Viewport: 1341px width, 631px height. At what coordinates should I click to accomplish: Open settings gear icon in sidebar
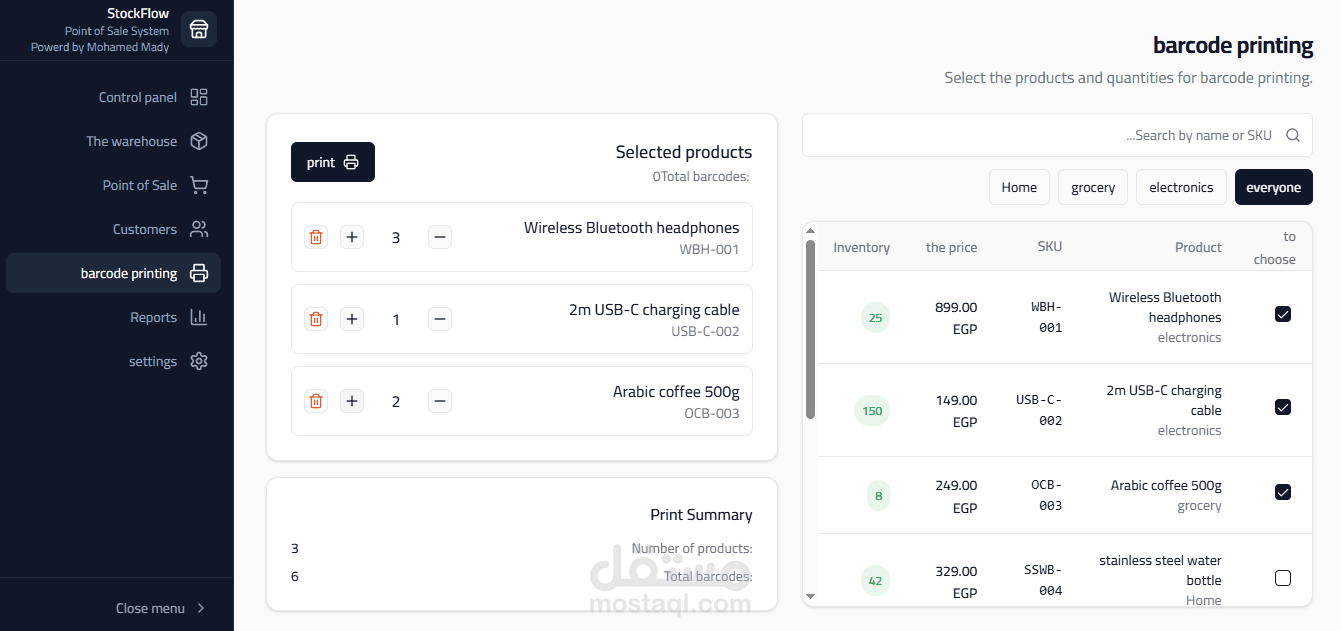point(199,361)
